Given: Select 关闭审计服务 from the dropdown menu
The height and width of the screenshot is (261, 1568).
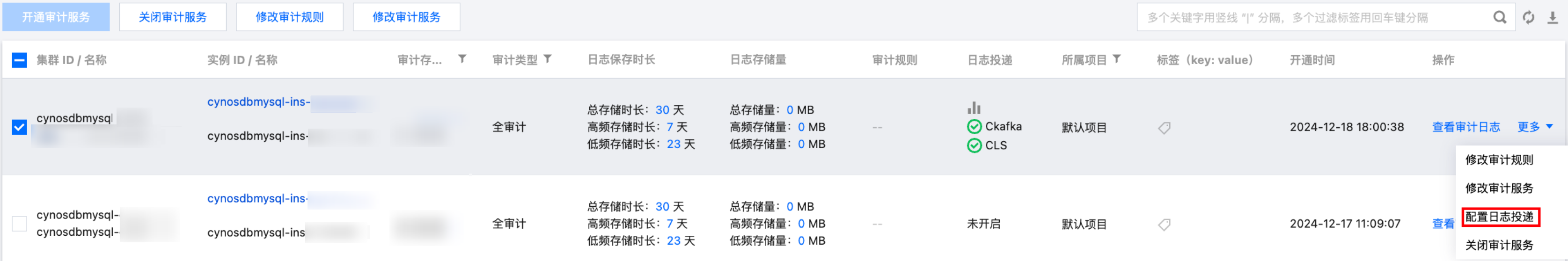Looking at the screenshot, I should click(1499, 245).
